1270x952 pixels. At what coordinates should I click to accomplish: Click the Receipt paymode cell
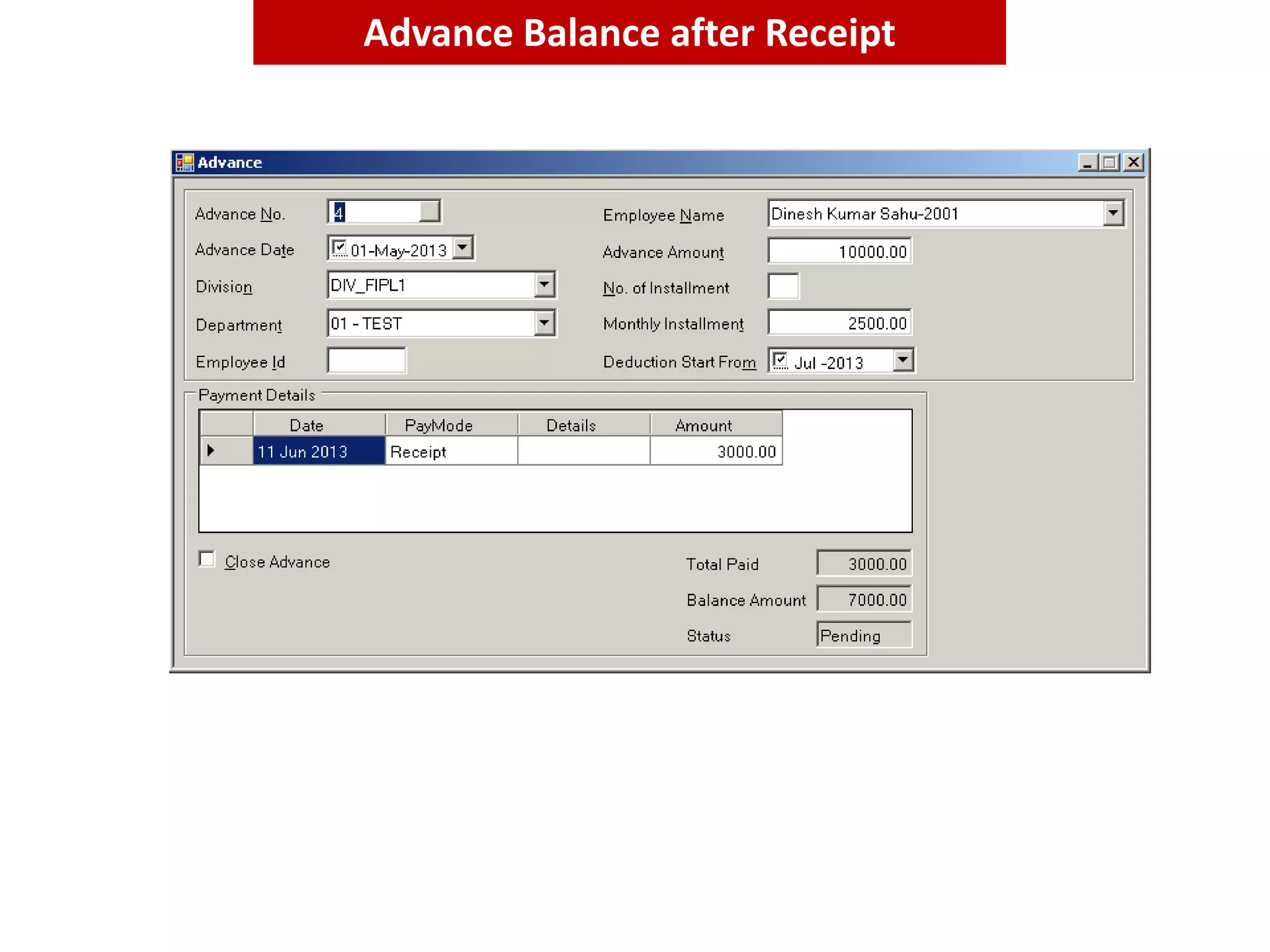click(x=451, y=451)
